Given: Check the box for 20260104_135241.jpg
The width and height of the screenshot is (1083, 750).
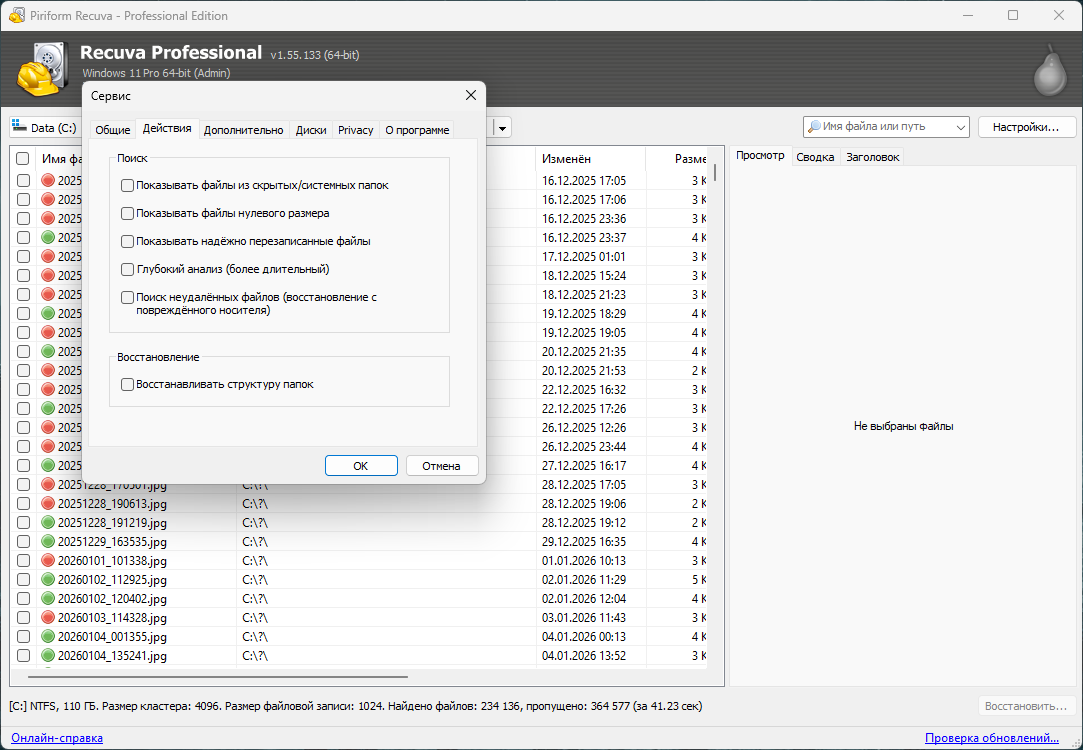Looking at the screenshot, I should pyautogui.click(x=23, y=655).
